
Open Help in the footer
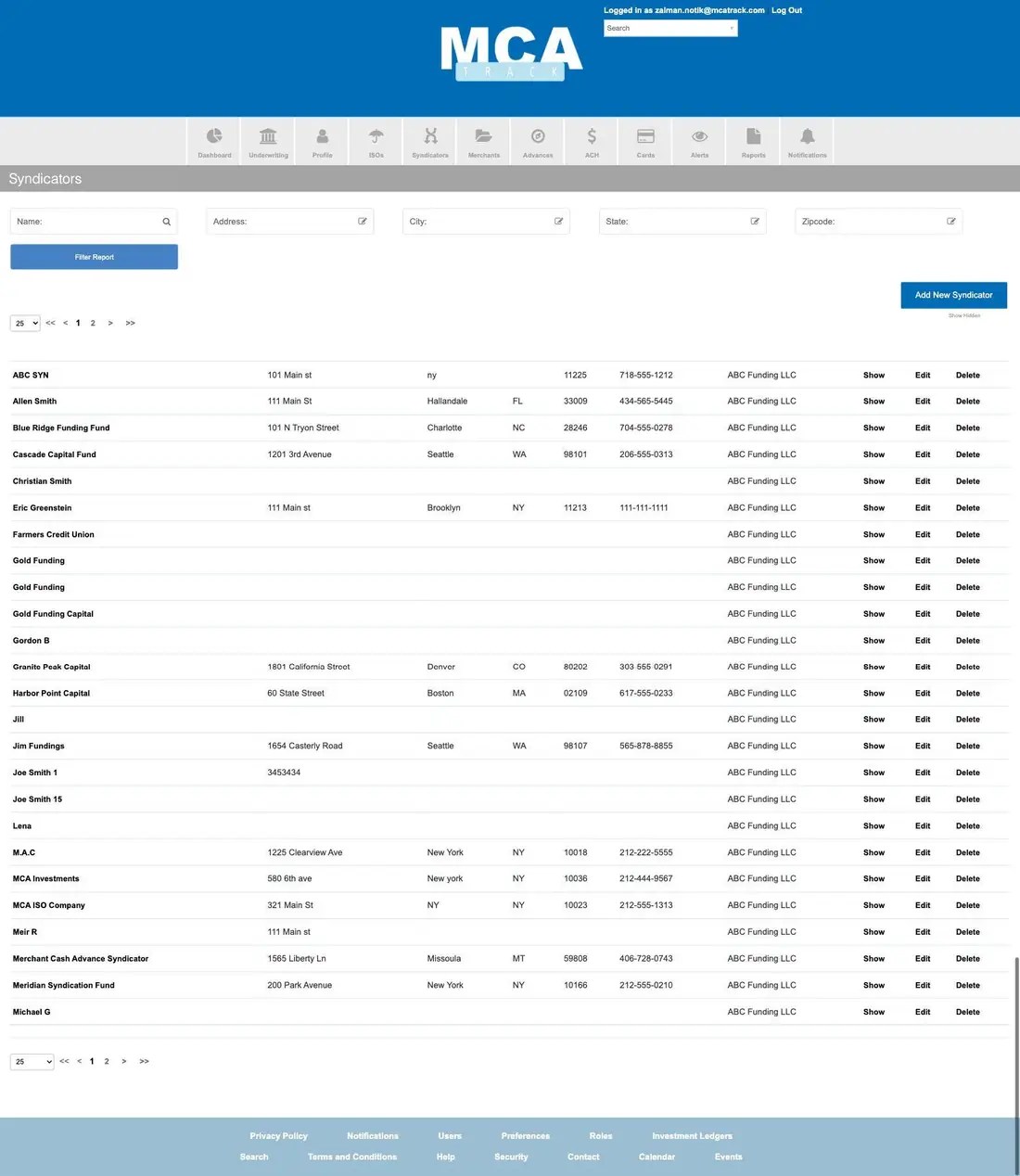(x=446, y=1157)
